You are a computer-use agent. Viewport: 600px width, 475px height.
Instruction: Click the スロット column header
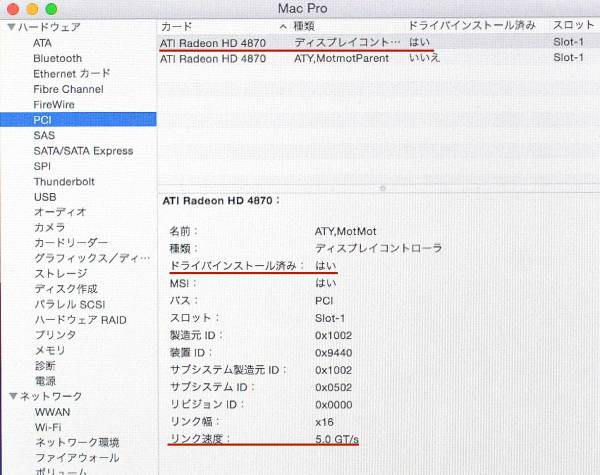pyautogui.click(x=572, y=24)
